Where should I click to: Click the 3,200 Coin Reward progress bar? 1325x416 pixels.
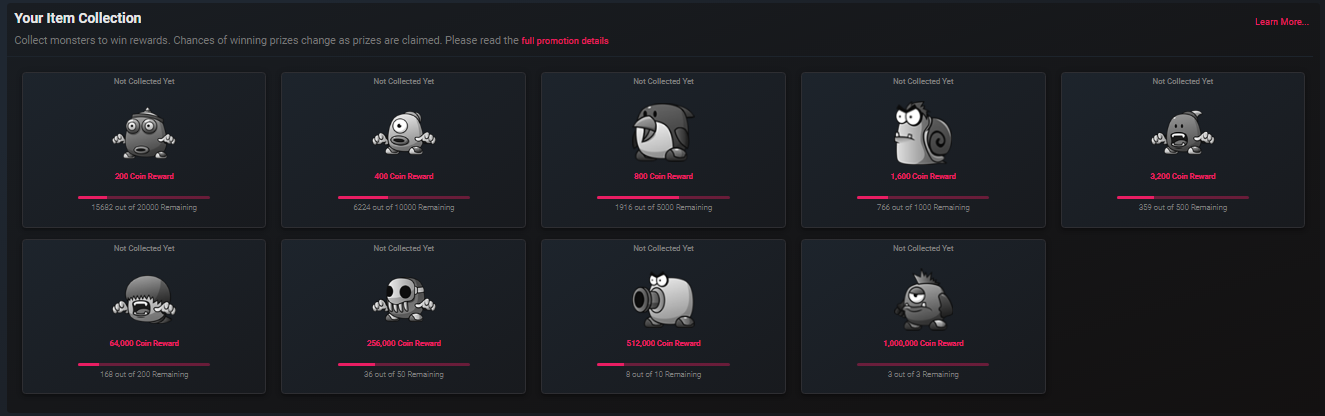click(1183, 198)
